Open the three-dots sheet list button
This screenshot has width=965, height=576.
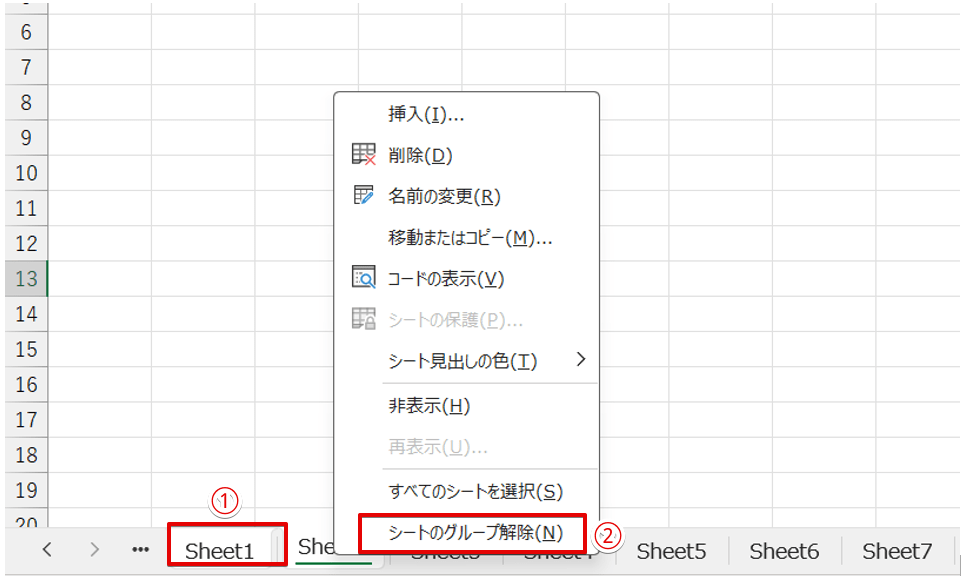[140, 549]
